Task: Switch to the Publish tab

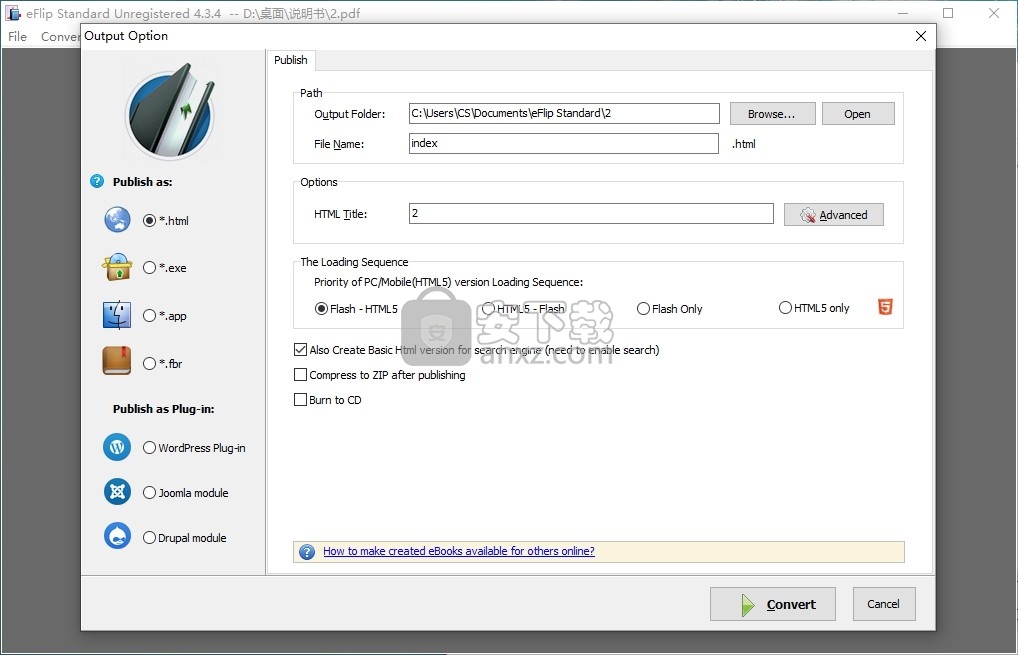Action: (291, 60)
